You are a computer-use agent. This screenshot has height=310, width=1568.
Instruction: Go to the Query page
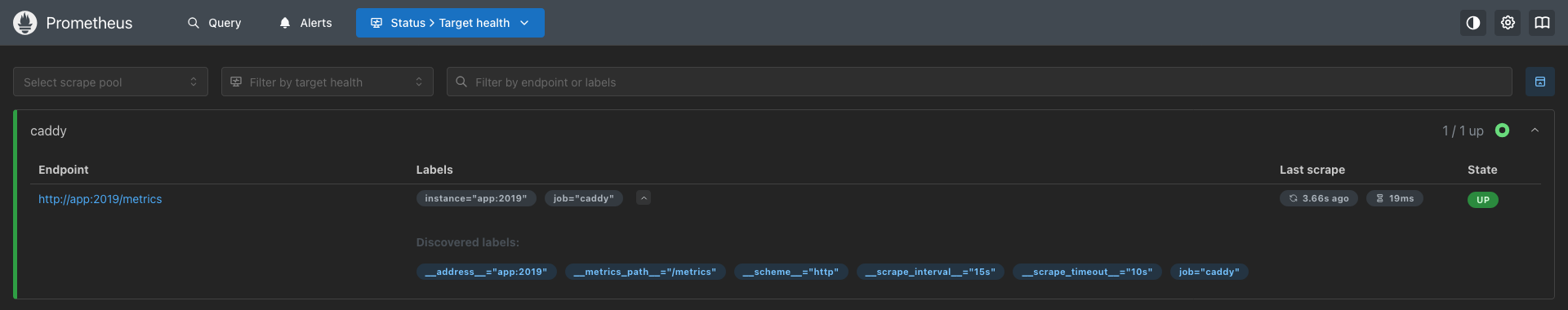(215, 23)
